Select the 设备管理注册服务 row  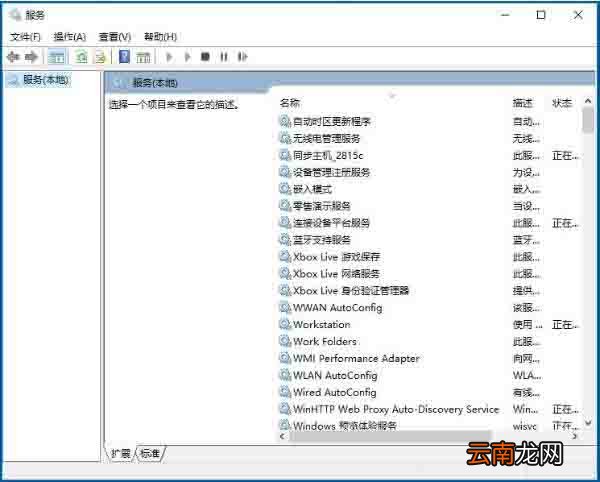point(331,172)
